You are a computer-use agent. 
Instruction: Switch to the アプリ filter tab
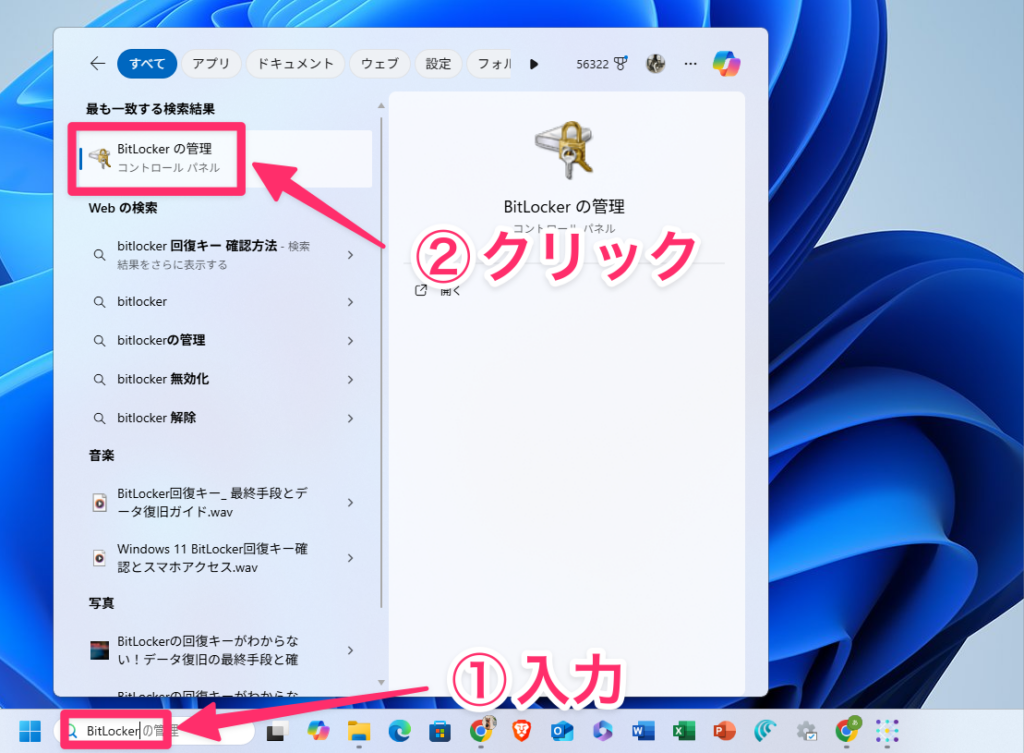(211, 63)
